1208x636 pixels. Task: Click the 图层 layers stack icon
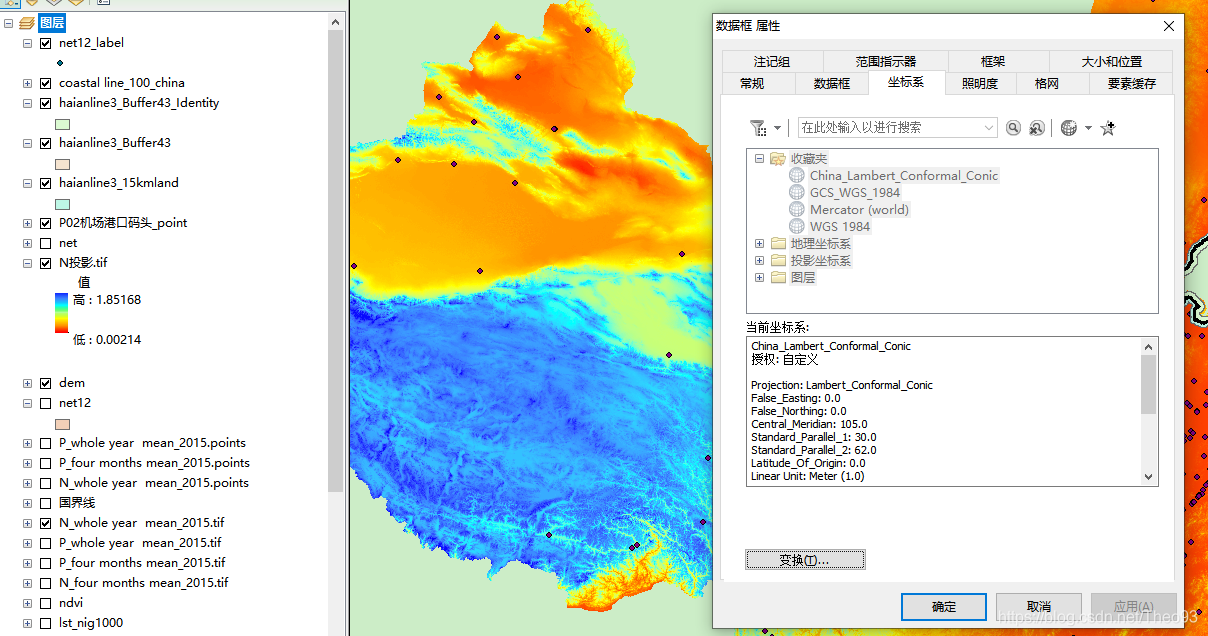(27, 23)
